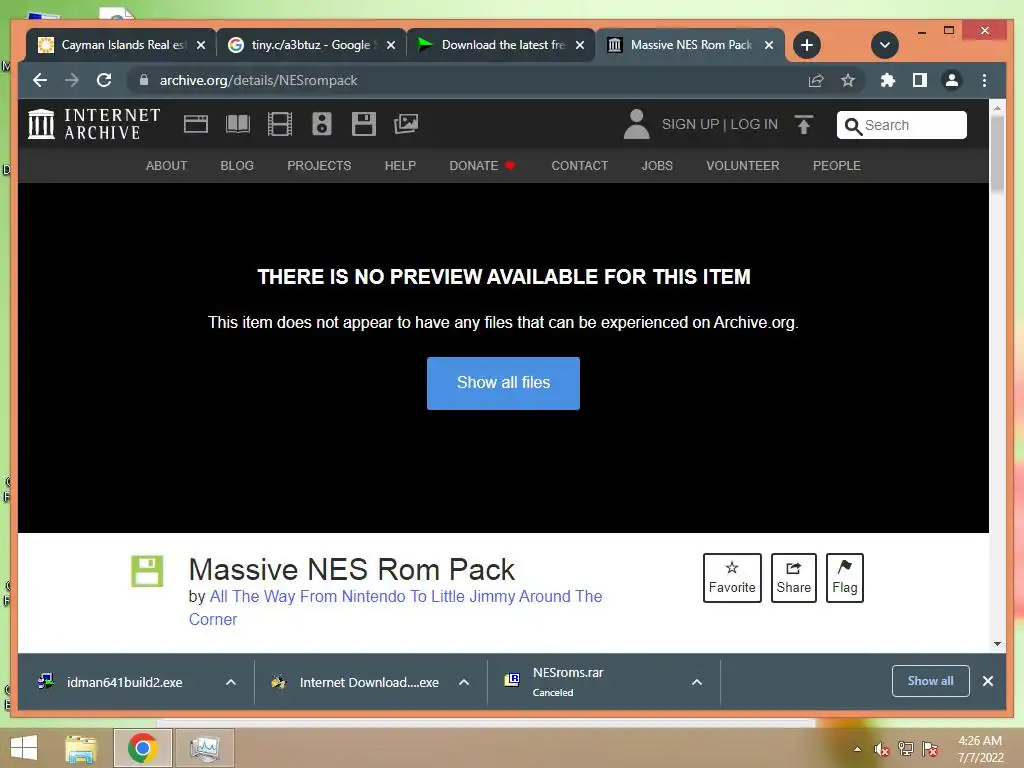Click the address bar URL
The height and width of the screenshot is (768, 1024).
pos(259,80)
